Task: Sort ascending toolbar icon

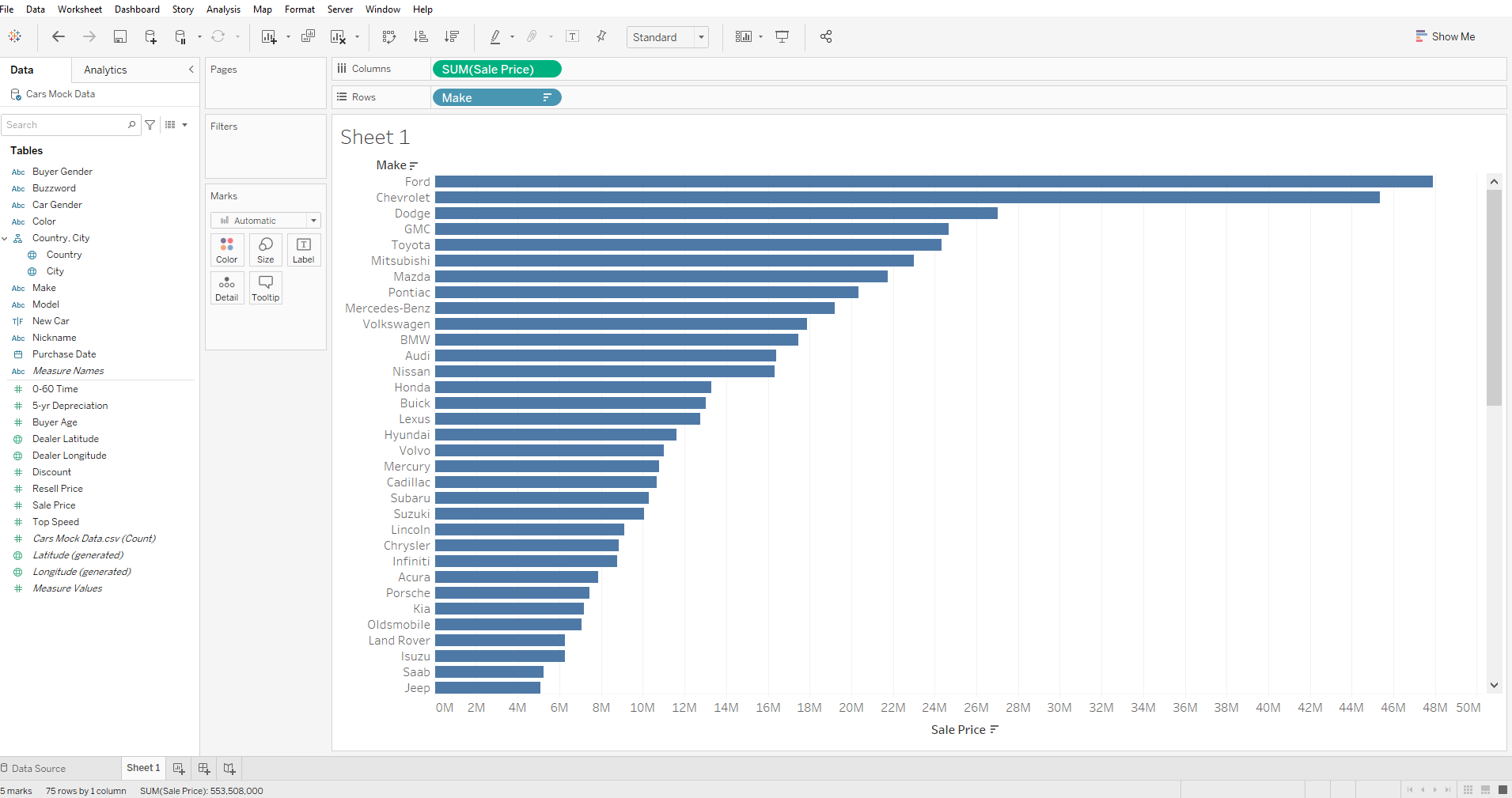Action: (421, 36)
